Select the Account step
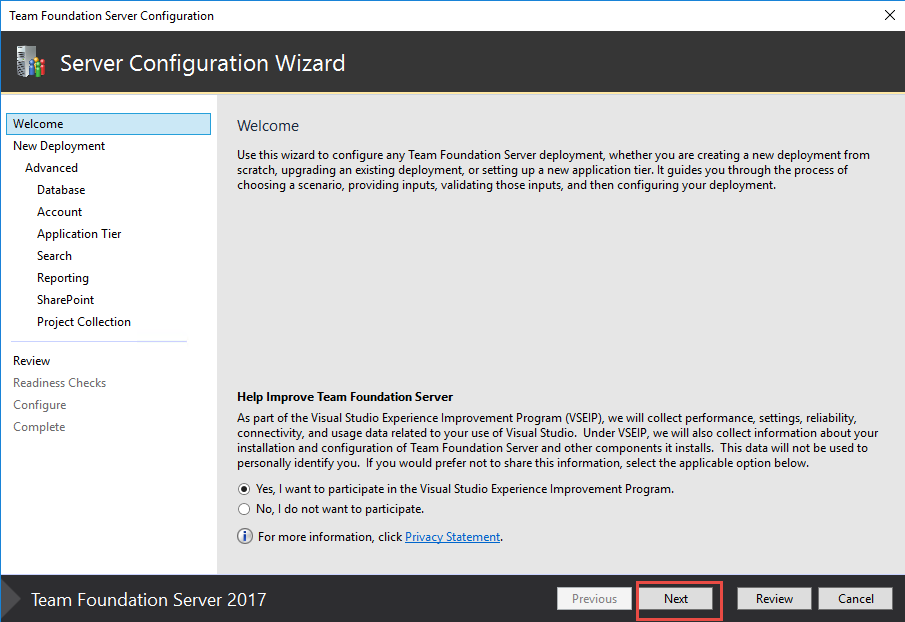Image resolution: width=905 pixels, height=622 pixels. coord(59,212)
